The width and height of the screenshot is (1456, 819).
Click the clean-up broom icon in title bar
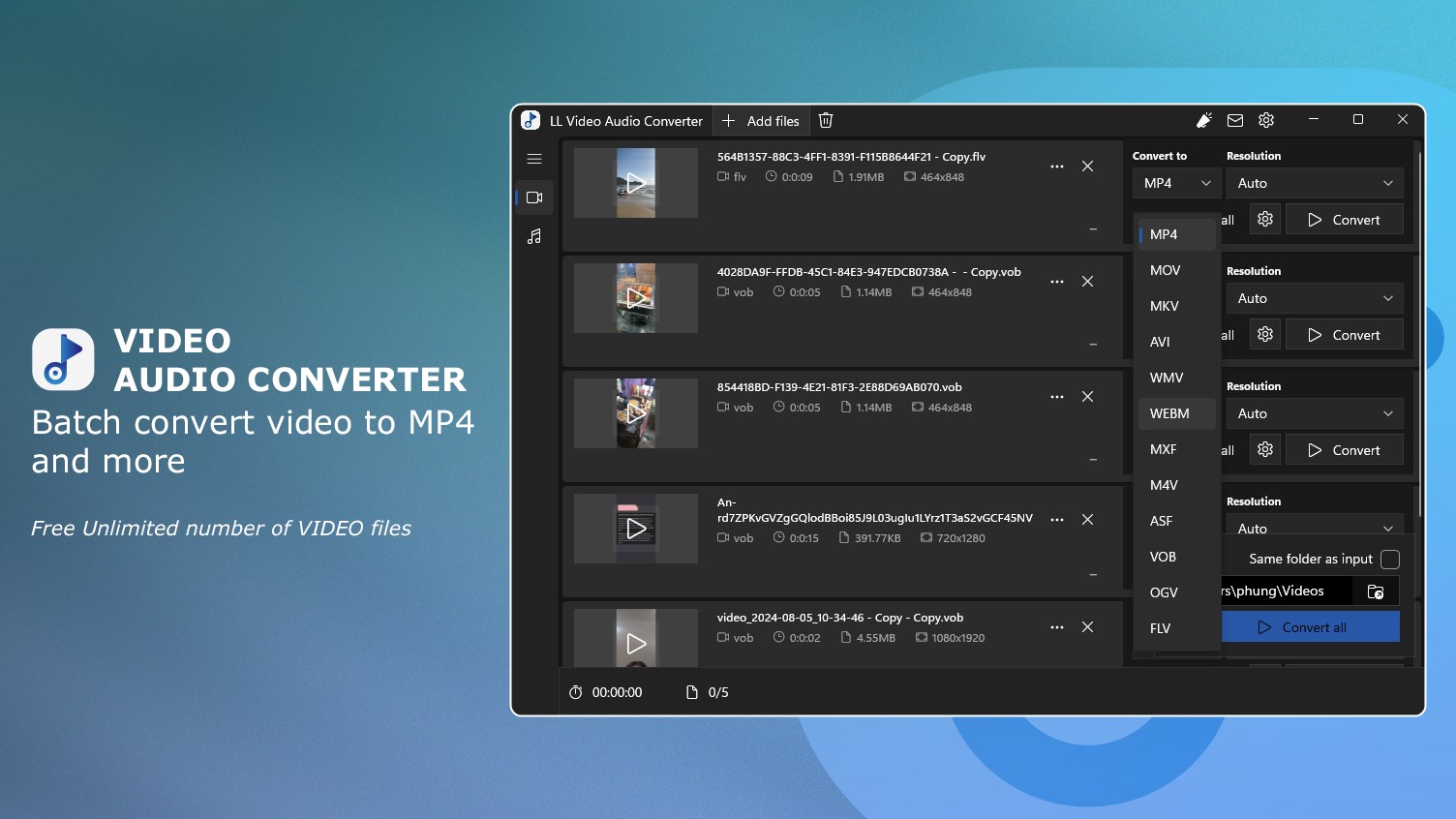point(1204,121)
